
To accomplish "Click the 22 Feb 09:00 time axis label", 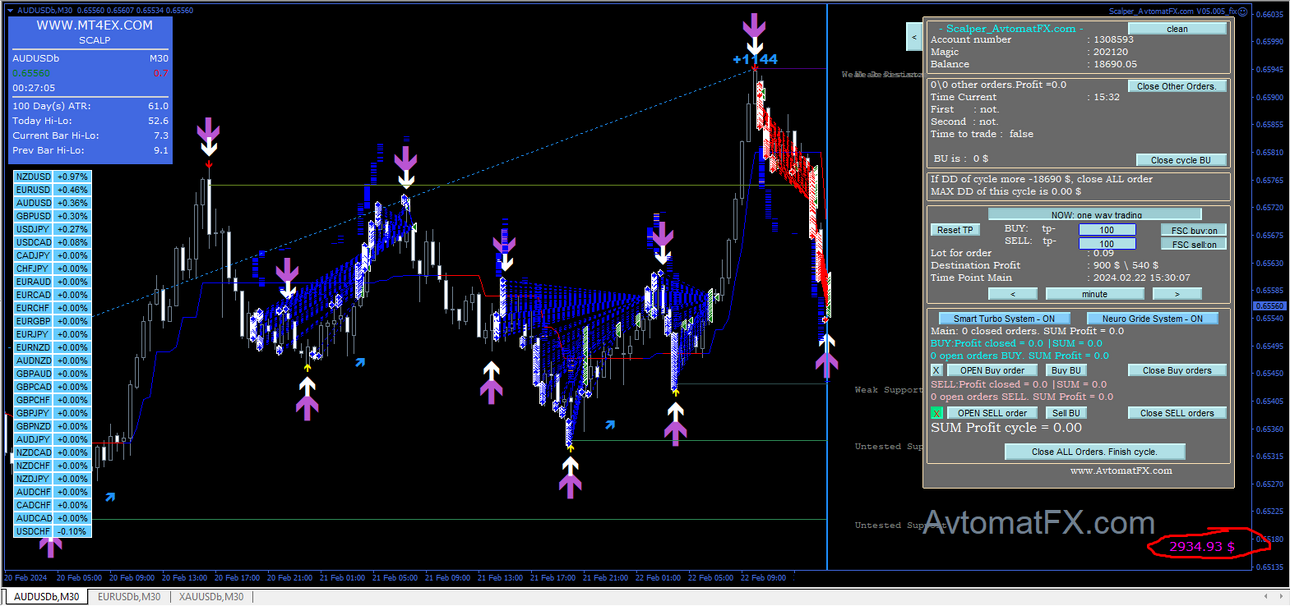I will coord(765,577).
